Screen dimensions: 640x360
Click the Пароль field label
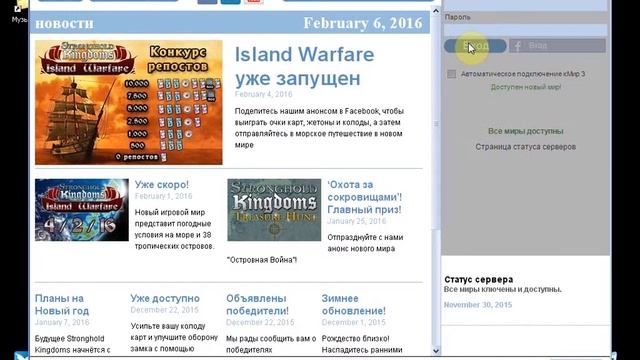(457, 17)
